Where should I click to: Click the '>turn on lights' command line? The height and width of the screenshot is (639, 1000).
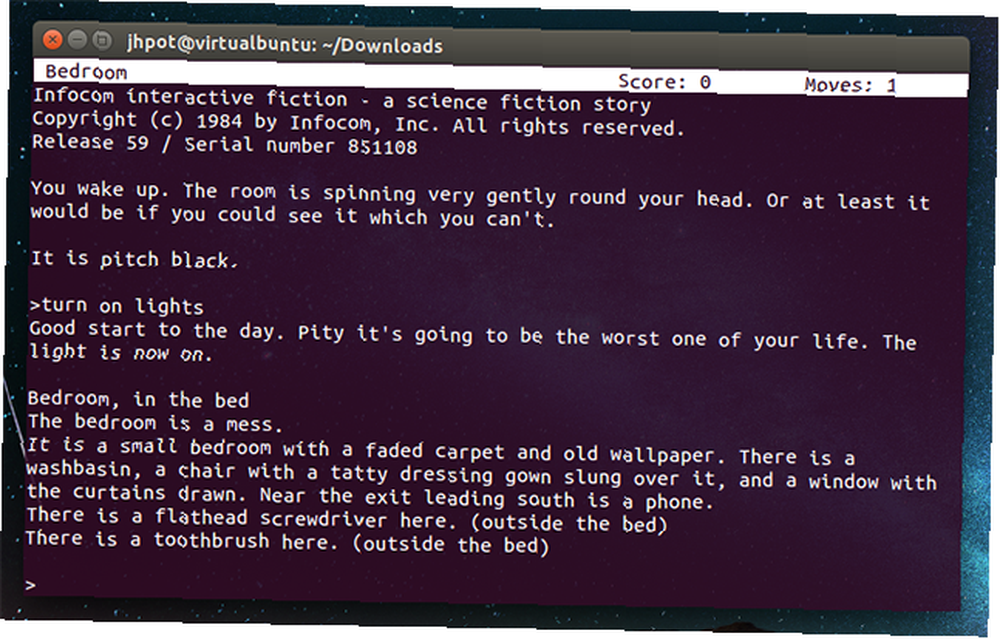pos(117,306)
